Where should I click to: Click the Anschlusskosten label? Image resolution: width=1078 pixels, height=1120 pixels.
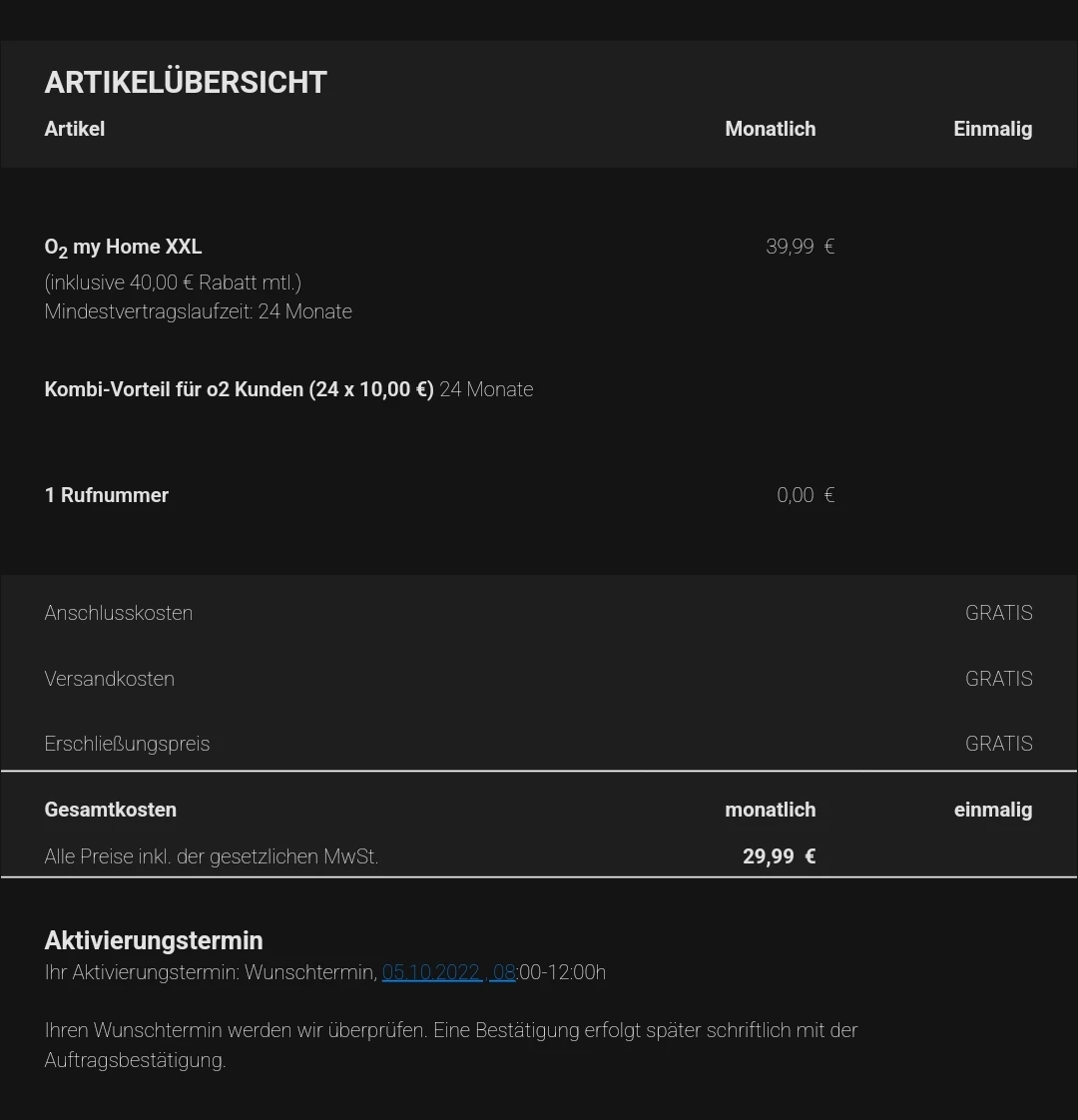coord(119,613)
